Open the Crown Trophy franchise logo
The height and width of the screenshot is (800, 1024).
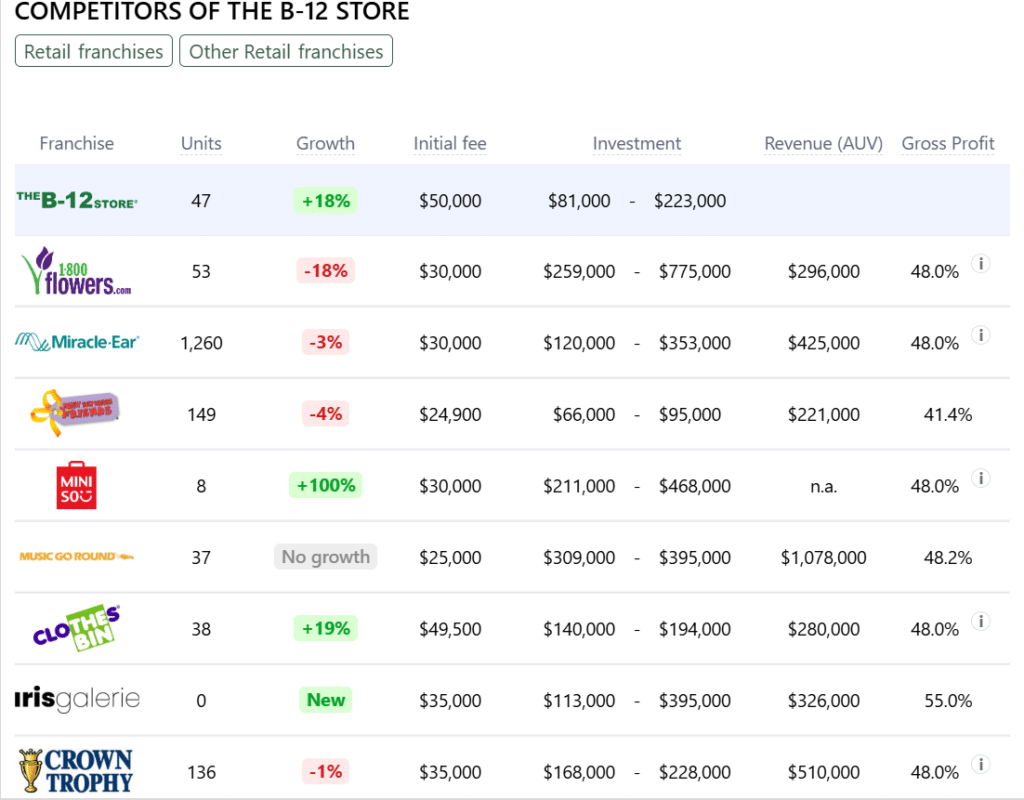pyautogui.click(x=76, y=771)
